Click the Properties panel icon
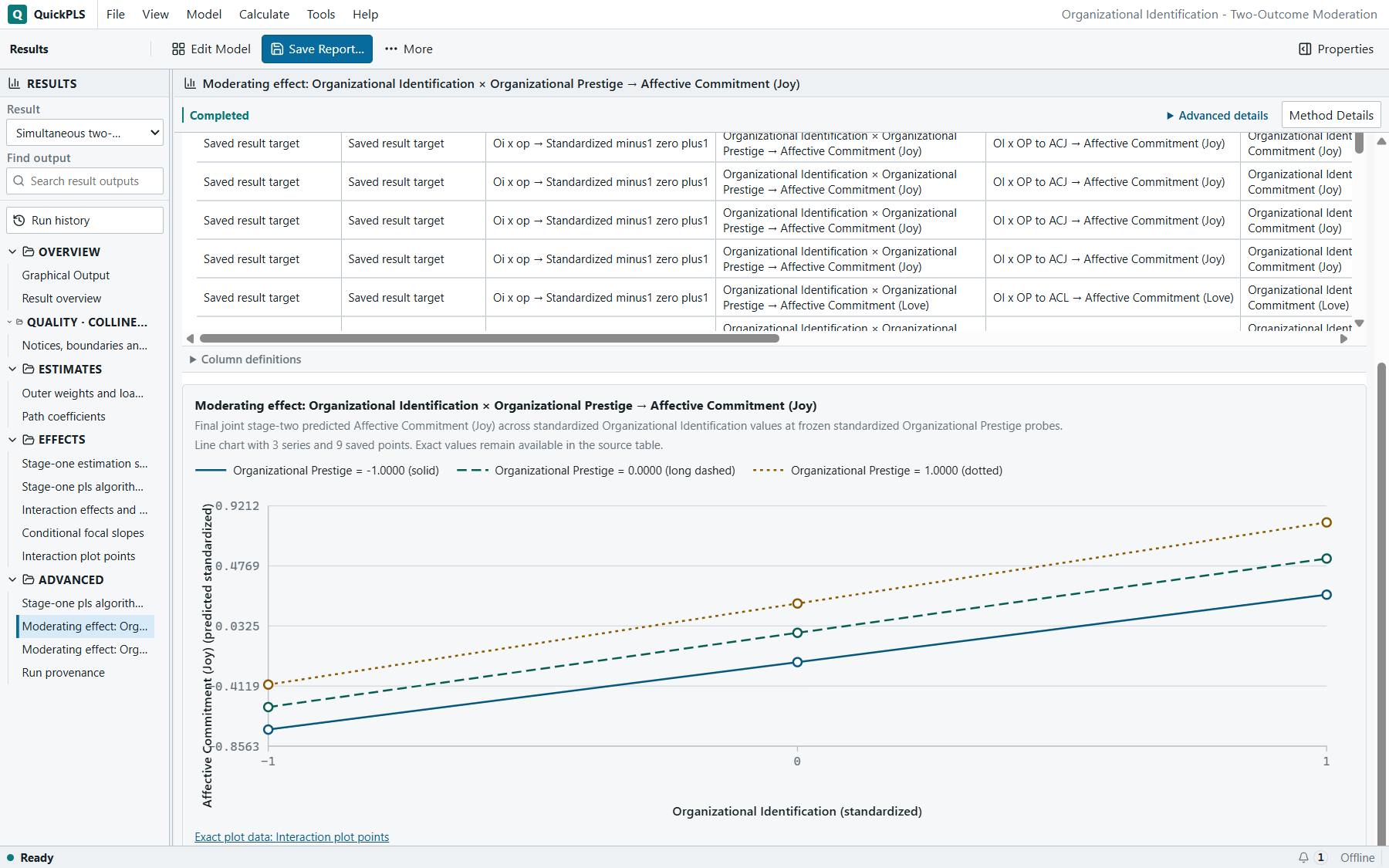 (1305, 49)
